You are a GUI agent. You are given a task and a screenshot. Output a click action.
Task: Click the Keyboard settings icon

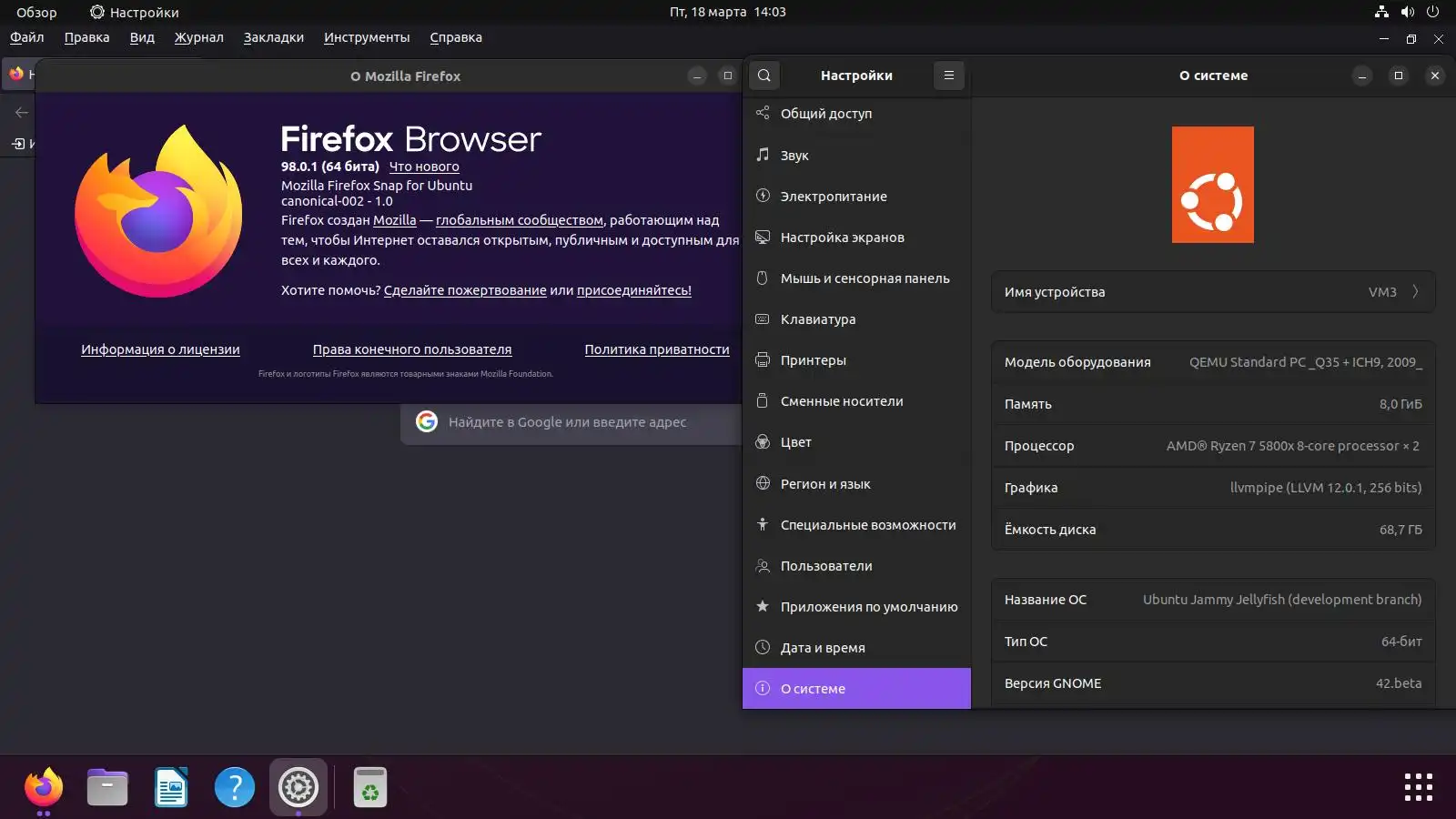click(763, 318)
